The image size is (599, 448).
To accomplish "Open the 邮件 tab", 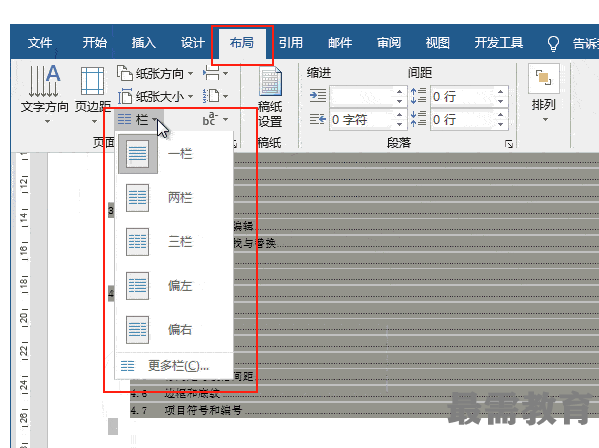I will point(340,42).
